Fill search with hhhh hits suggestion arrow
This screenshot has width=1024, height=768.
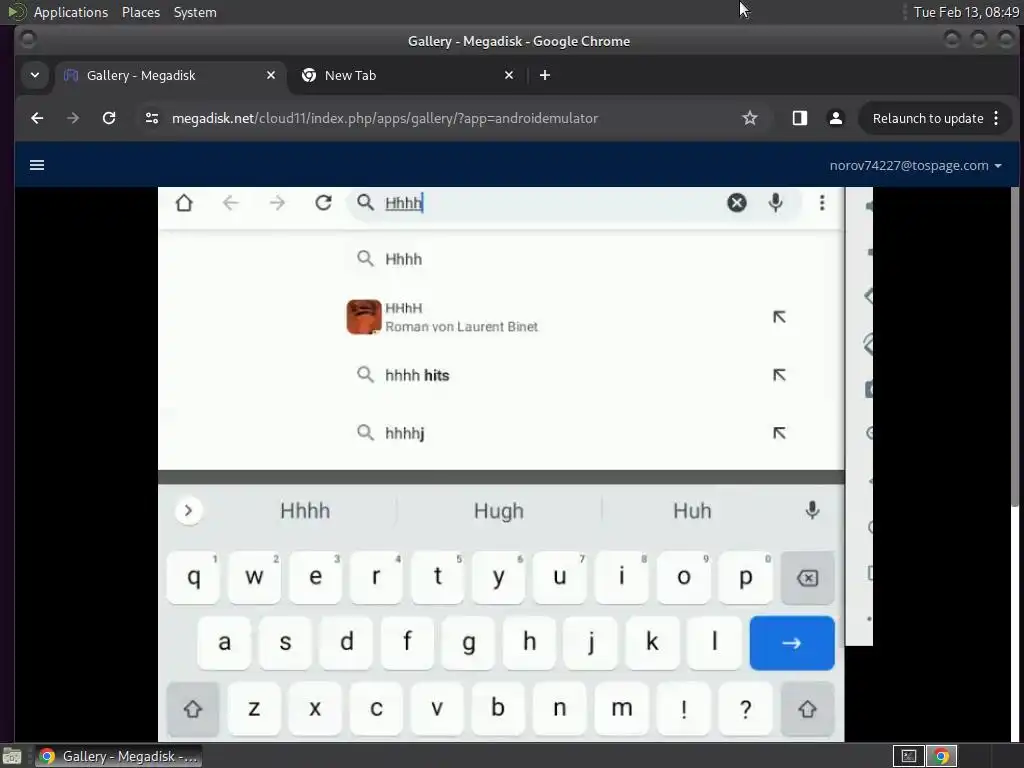tap(779, 375)
